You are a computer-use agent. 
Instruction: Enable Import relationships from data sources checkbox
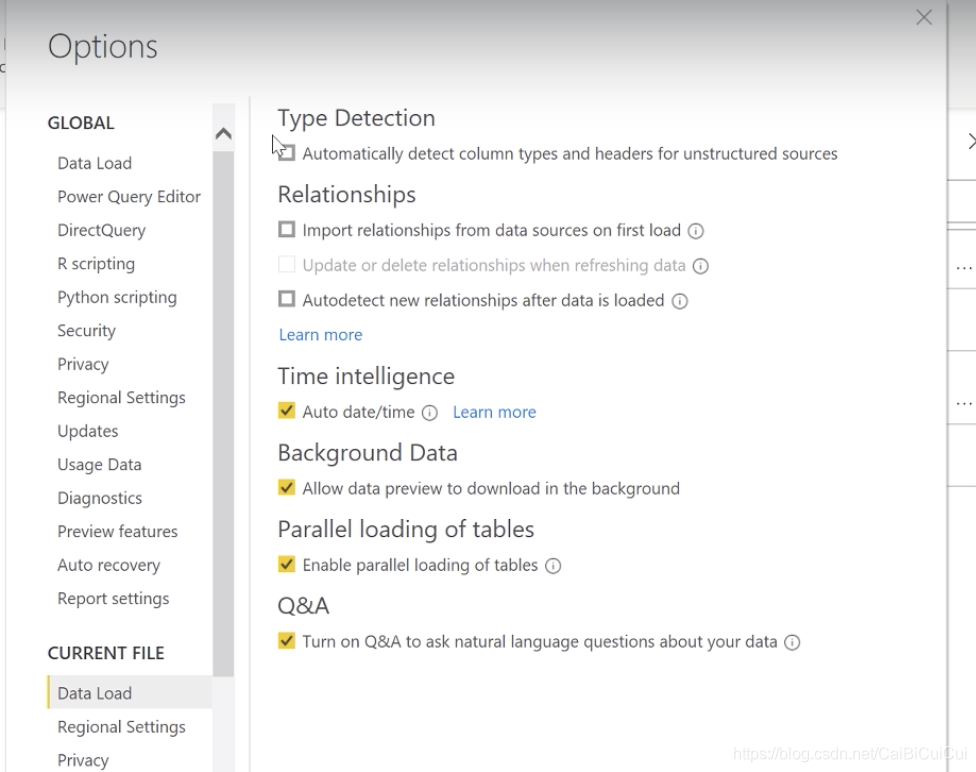[286, 230]
